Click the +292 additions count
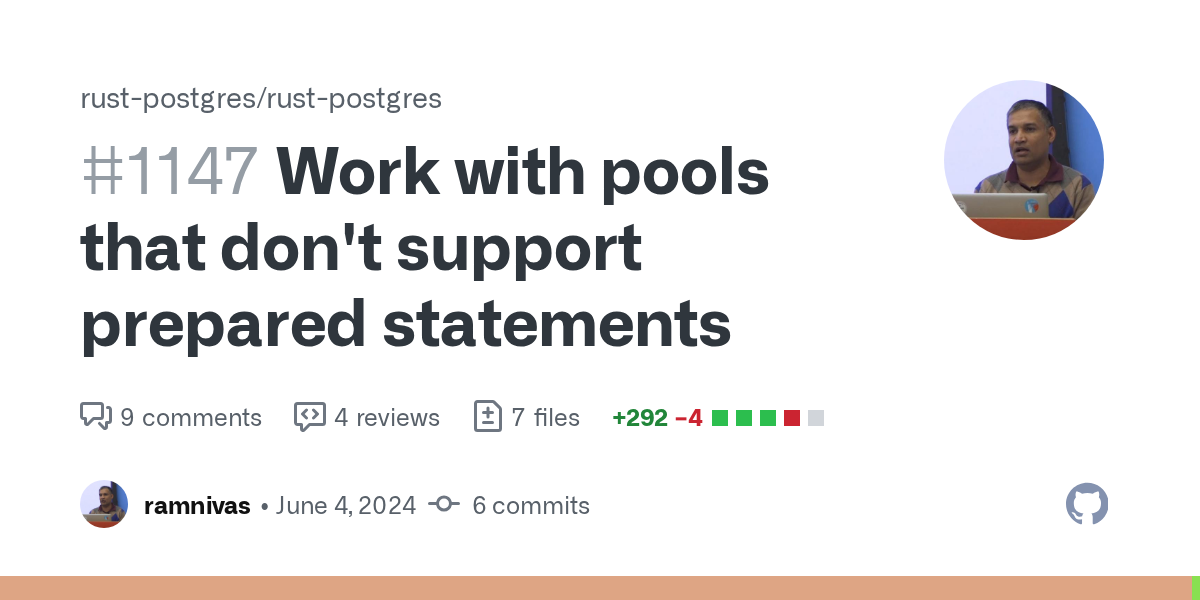This screenshot has width=1200, height=600. click(x=640, y=417)
